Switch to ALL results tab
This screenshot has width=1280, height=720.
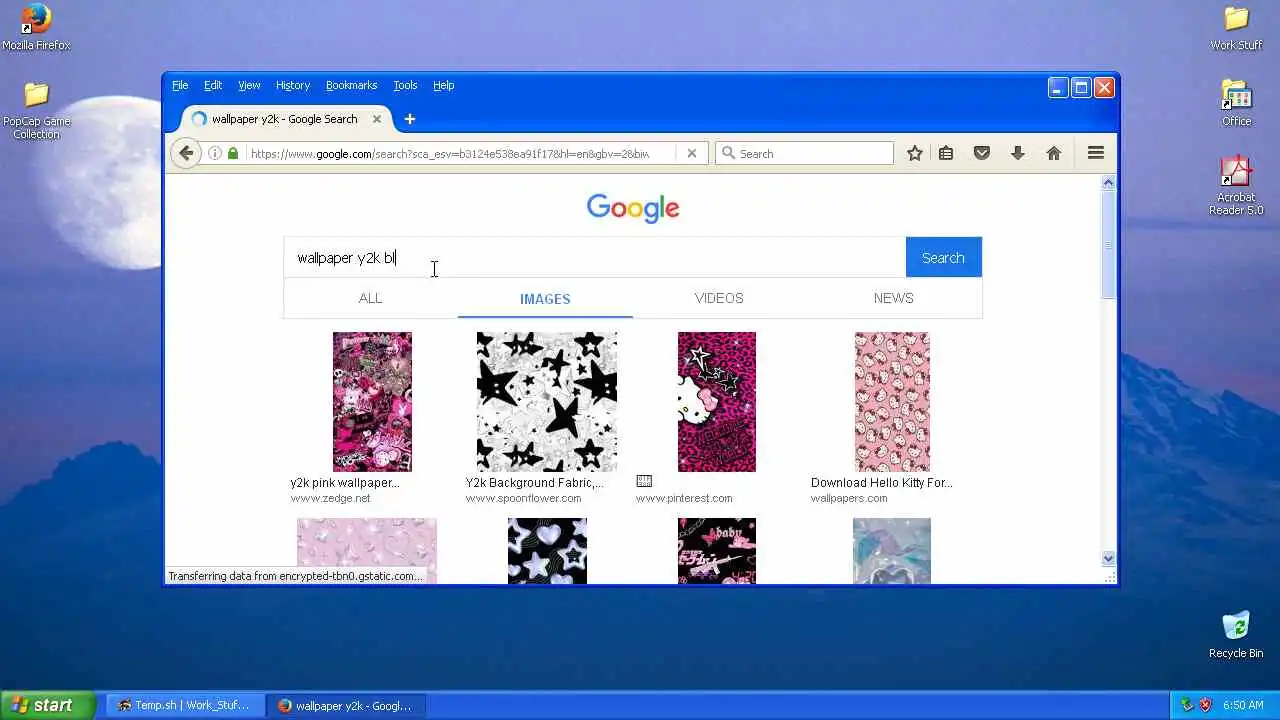click(370, 298)
